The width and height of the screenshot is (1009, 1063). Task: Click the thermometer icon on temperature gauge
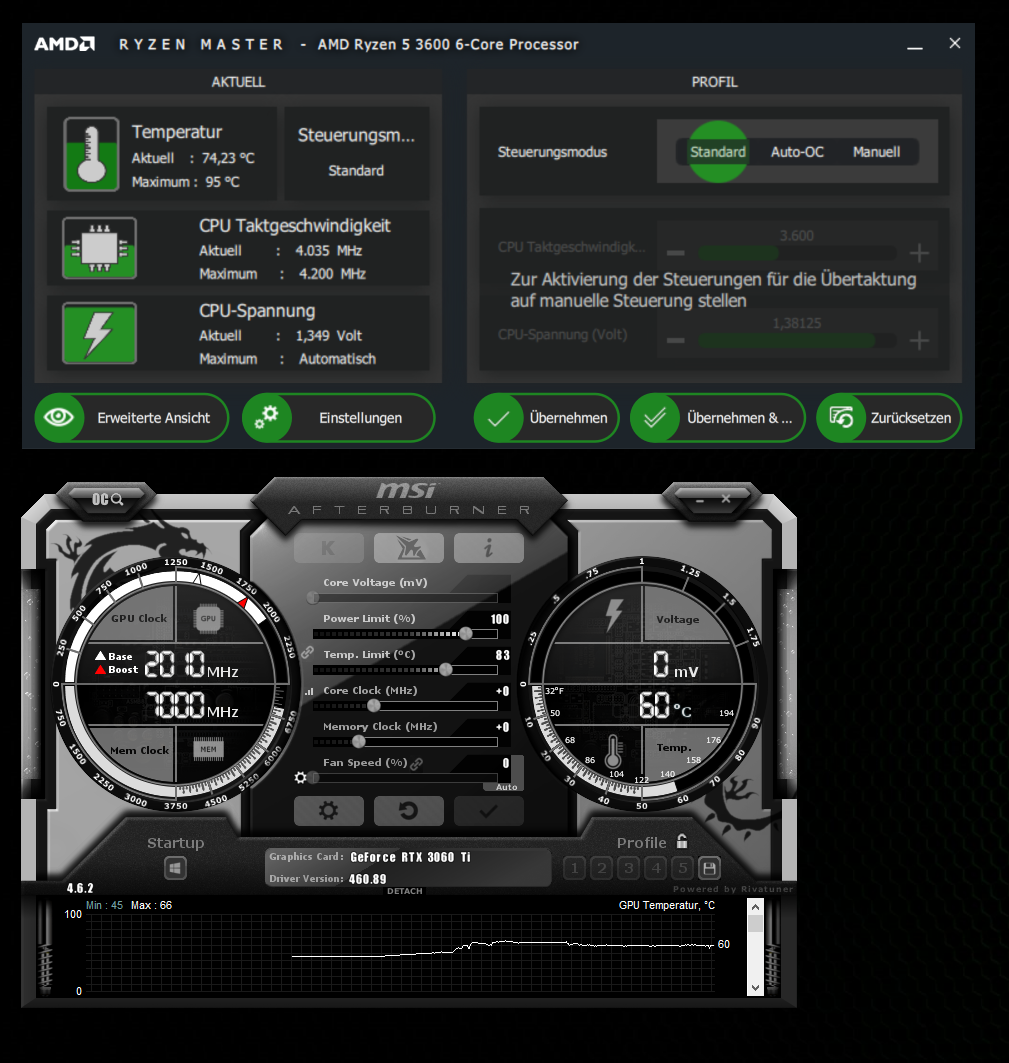[613, 750]
